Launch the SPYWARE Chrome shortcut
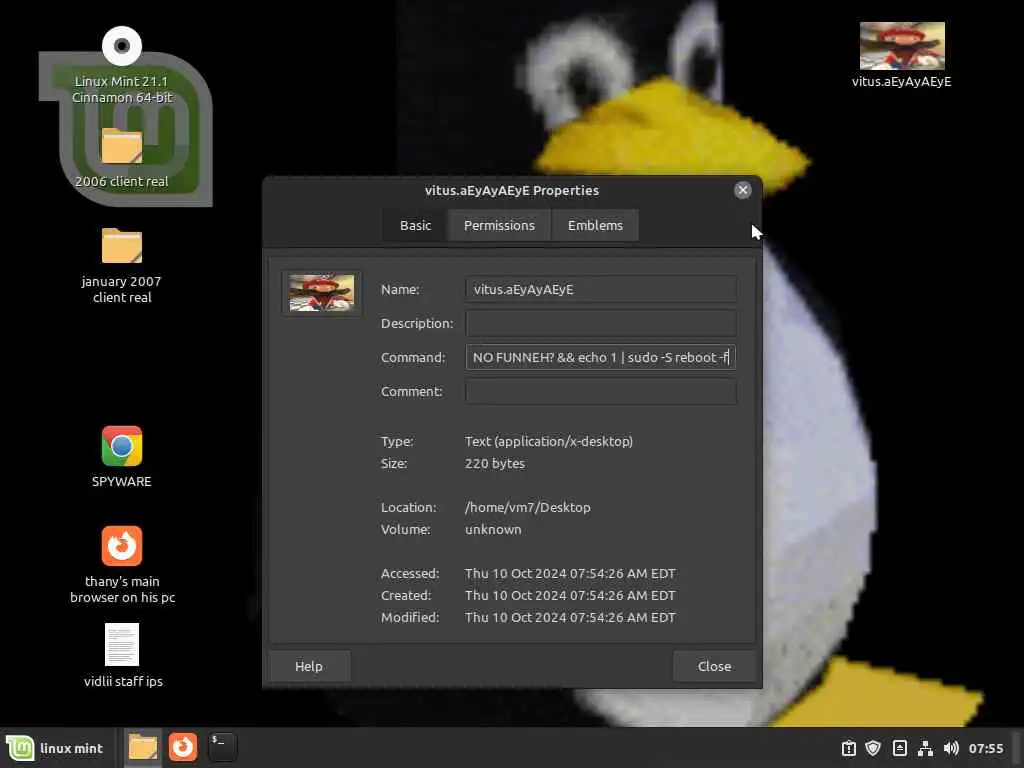 click(121, 446)
